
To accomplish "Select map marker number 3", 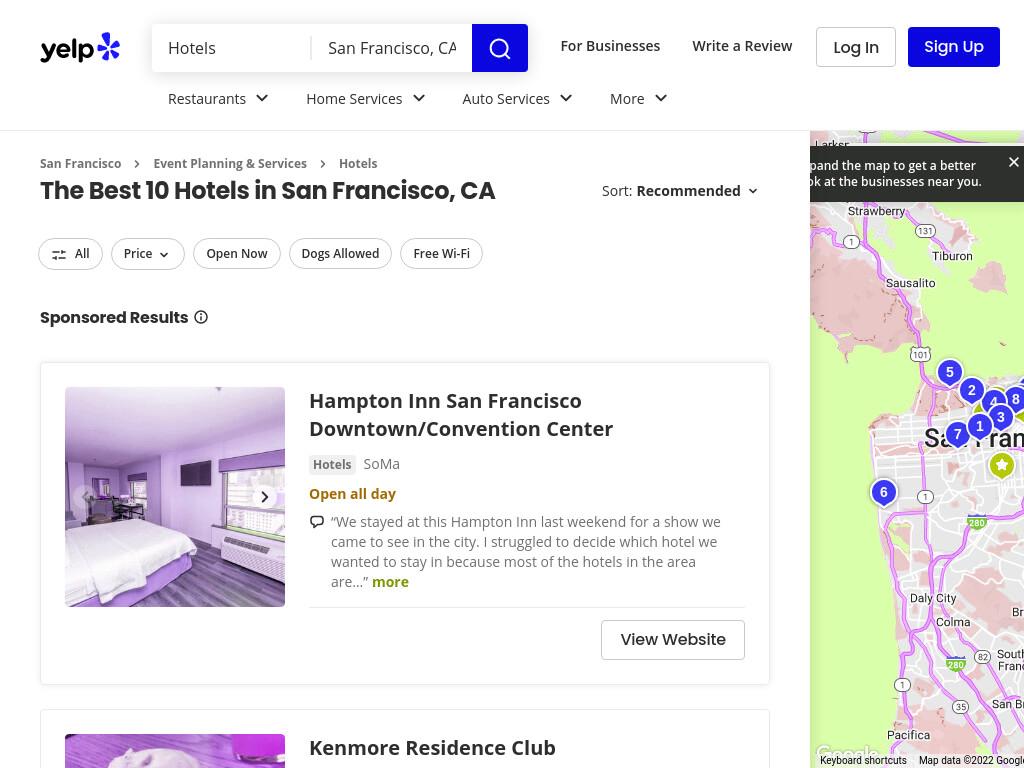I will [x=1000, y=418].
